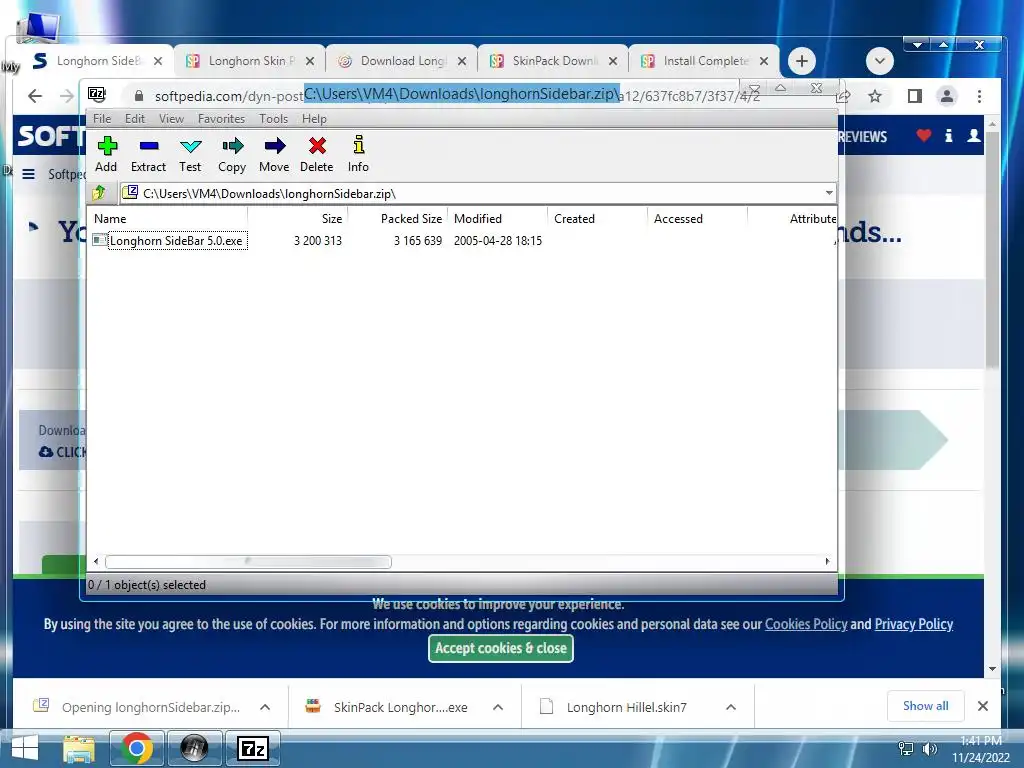Screen dimensions: 1024x768
Task: Switch to the Install Complete tab
Action: [x=705, y=61]
